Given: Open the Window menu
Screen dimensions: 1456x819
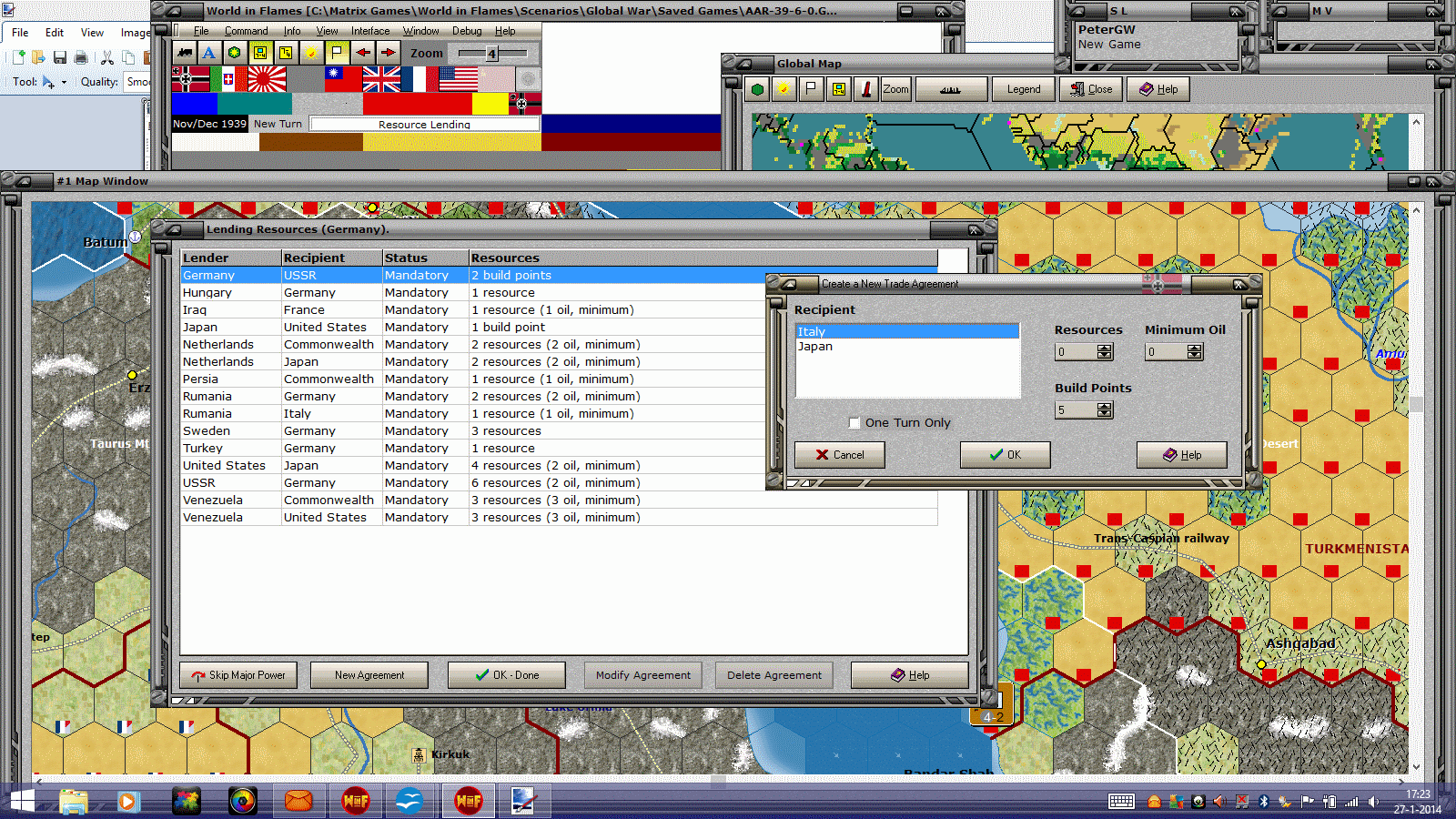Looking at the screenshot, I should click(x=420, y=31).
